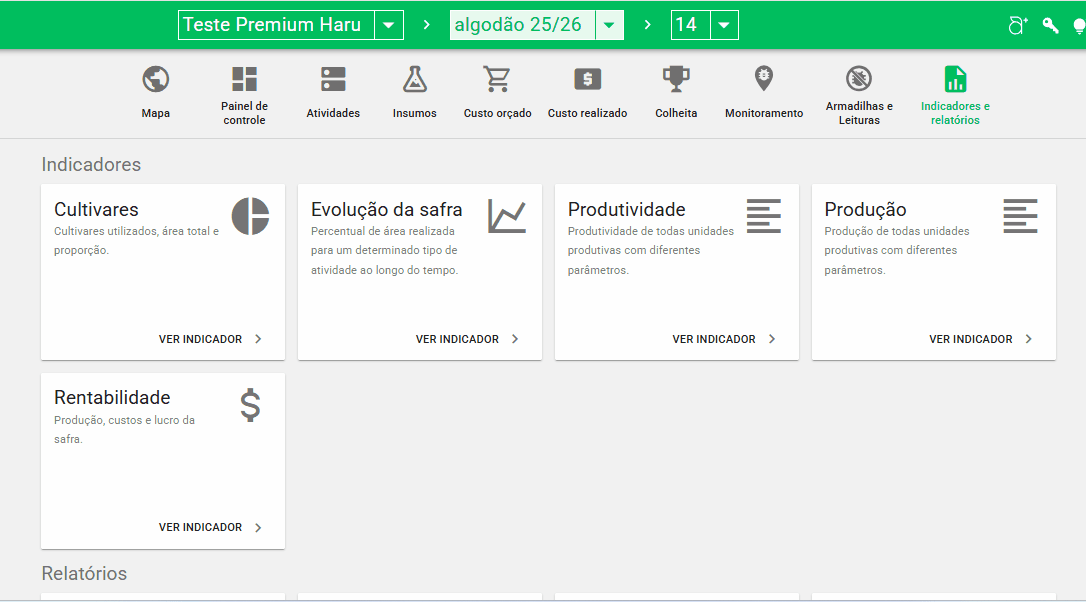This screenshot has width=1086, height=602.
Task: Click the Evolução da safra line chart icon
Action: 507,216
